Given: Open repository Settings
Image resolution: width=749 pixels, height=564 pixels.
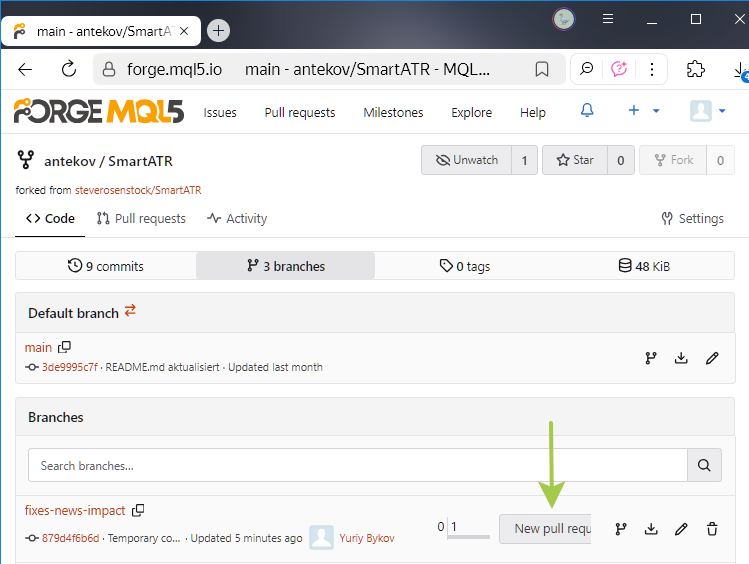Looking at the screenshot, I should [693, 219].
